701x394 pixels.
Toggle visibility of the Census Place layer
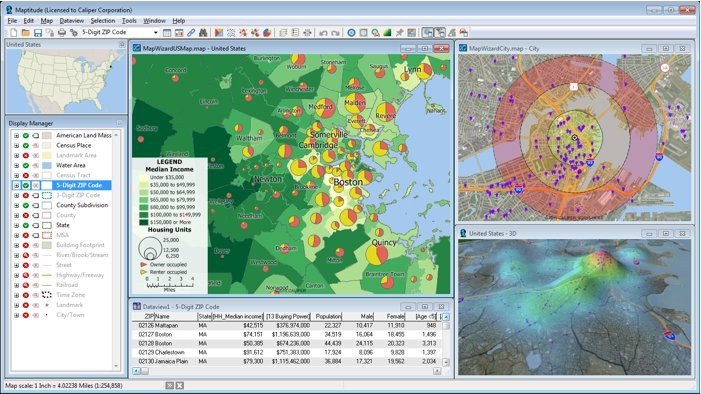[26, 145]
